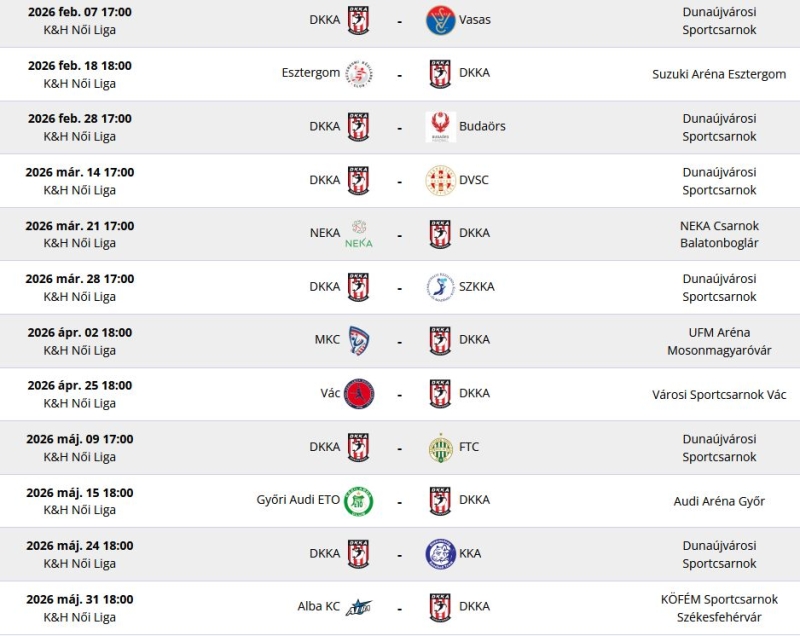The width and height of the screenshot is (800, 636).
Task: Open the DVSC round crest
Action: [440, 181]
